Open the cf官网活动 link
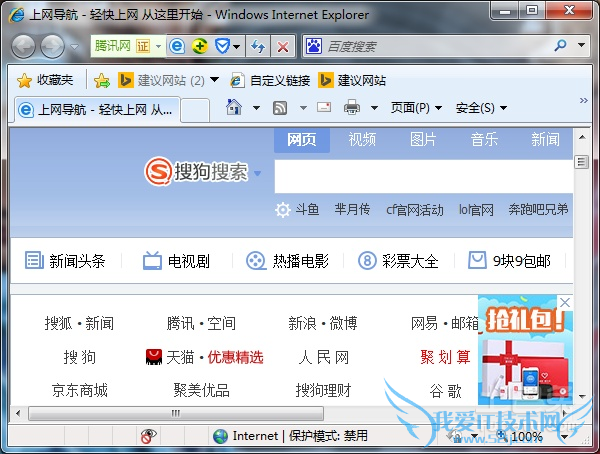Viewport: 600px width, 454px height. pyautogui.click(x=415, y=210)
